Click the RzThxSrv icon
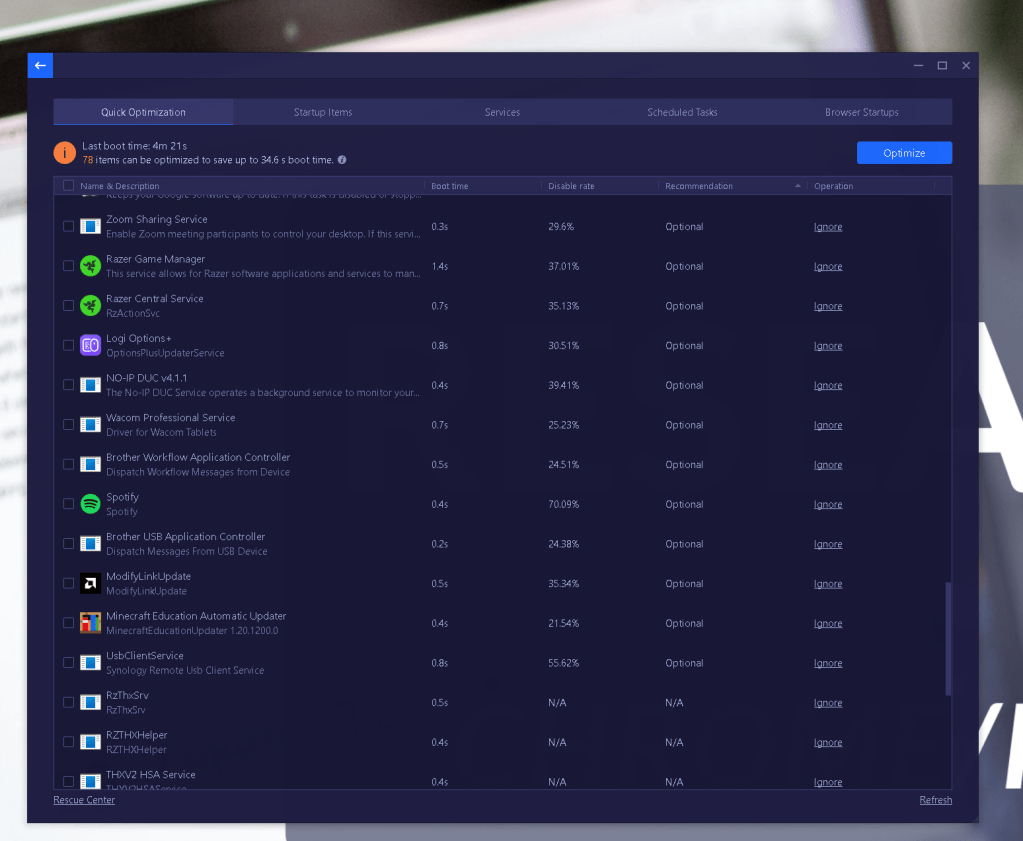 click(90, 703)
